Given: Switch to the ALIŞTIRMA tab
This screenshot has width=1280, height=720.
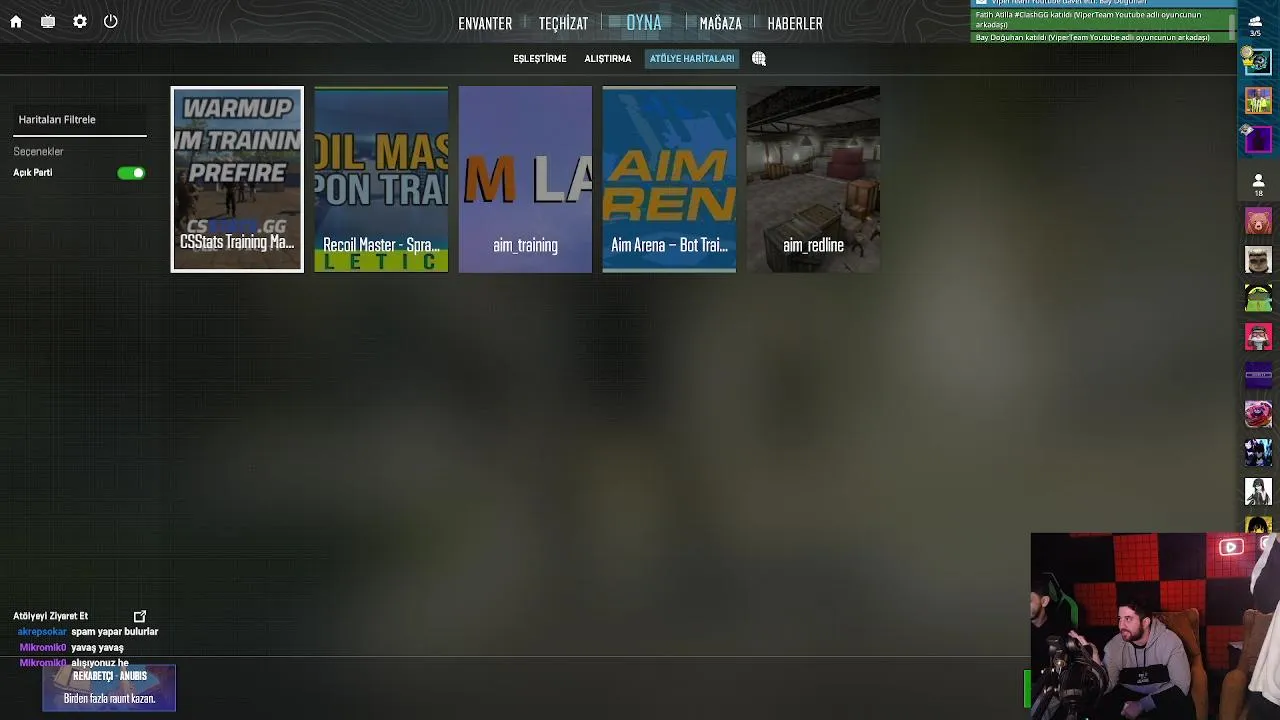Looking at the screenshot, I should (x=608, y=59).
